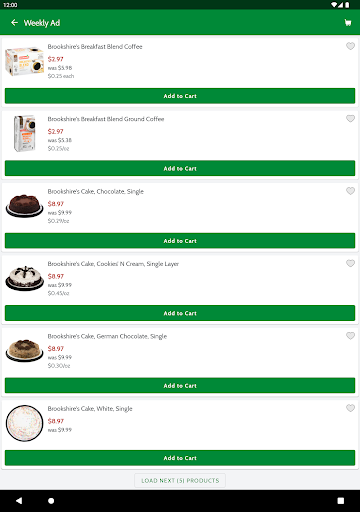This screenshot has width=360, height=512.
Task: Favorite Breakfast Blend Ground Coffee with heart
Action: point(350,118)
